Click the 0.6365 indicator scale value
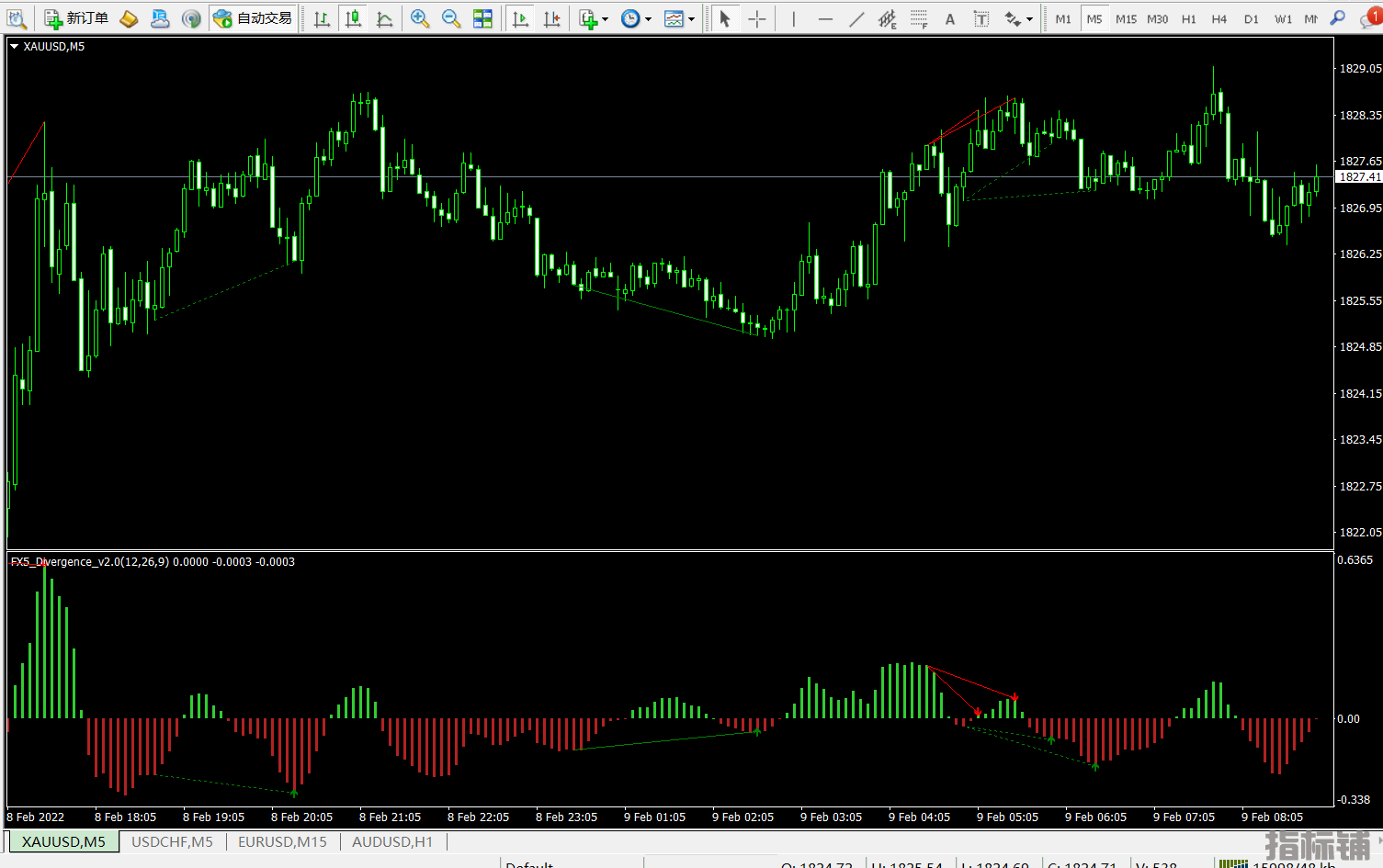This screenshot has width=1383, height=868. (1355, 559)
